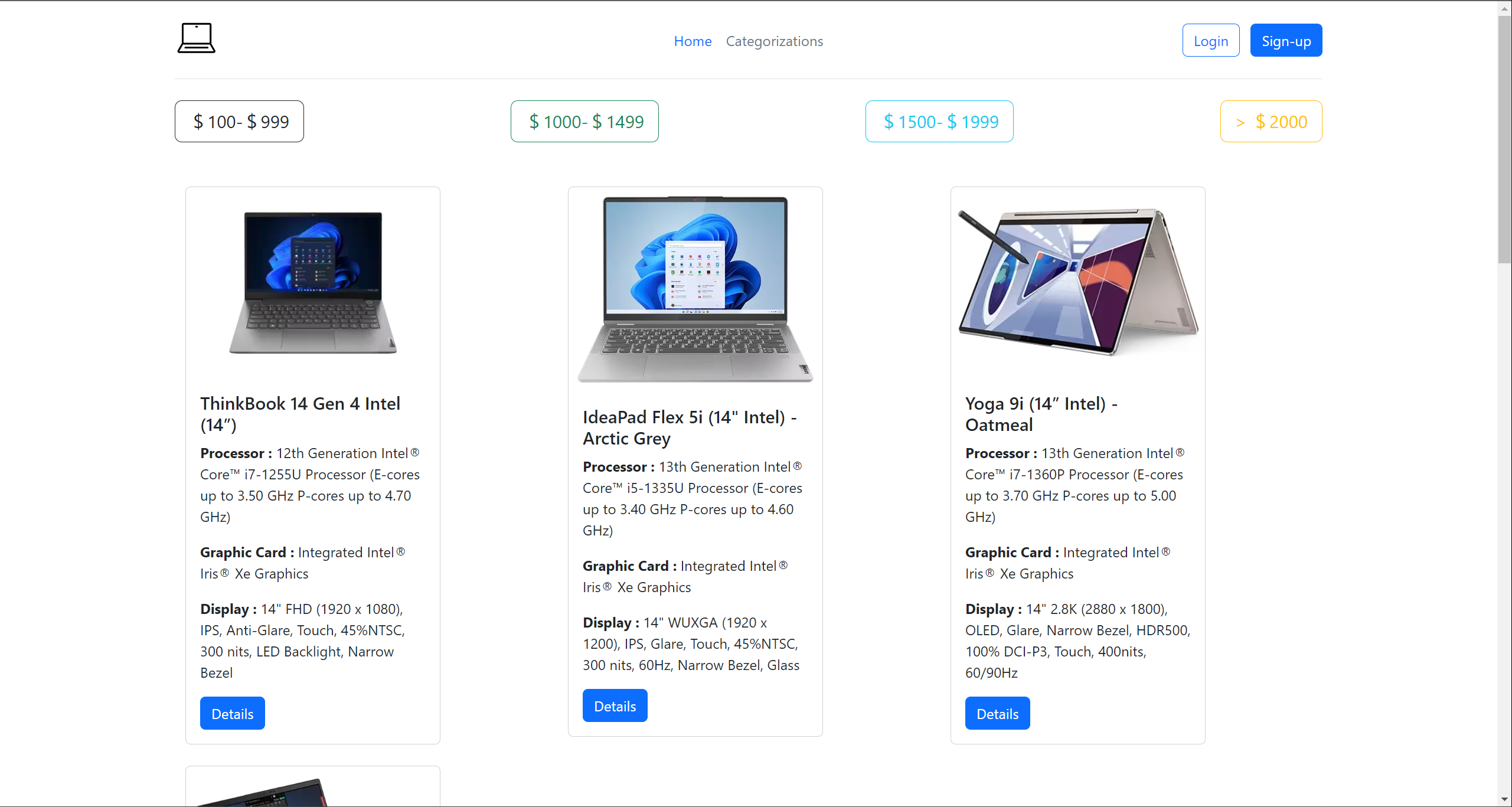
Task: Filter laptops priced $1500 to $1999
Action: 939,121
